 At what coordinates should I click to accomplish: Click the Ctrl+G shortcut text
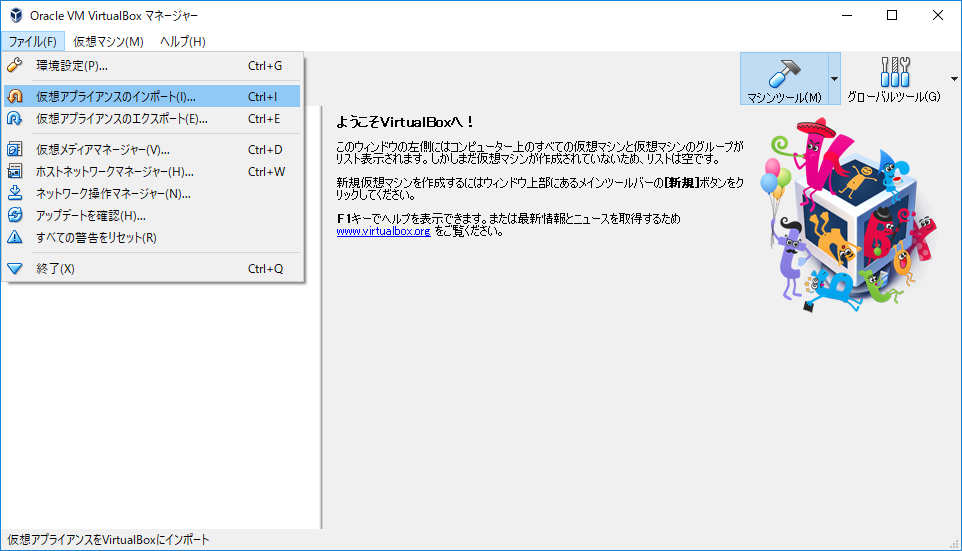(265, 66)
